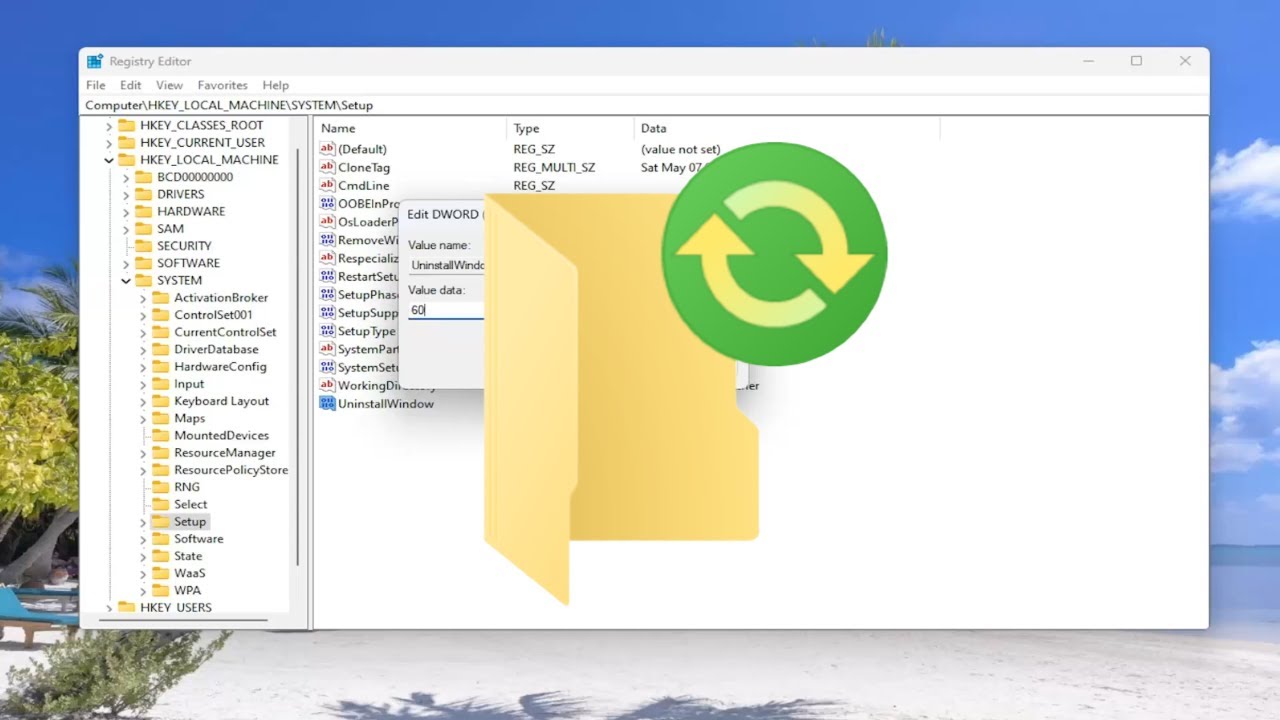The image size is (1280, 720).
Task: Click the registry path address bar
Action: tap(644, 105)
